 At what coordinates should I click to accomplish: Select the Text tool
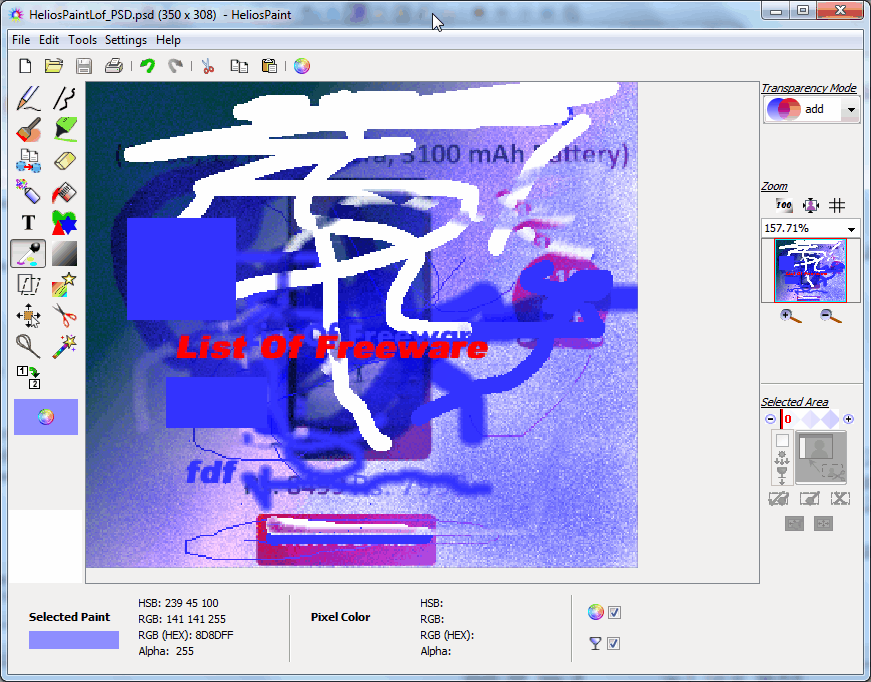(x=28, y=223)
